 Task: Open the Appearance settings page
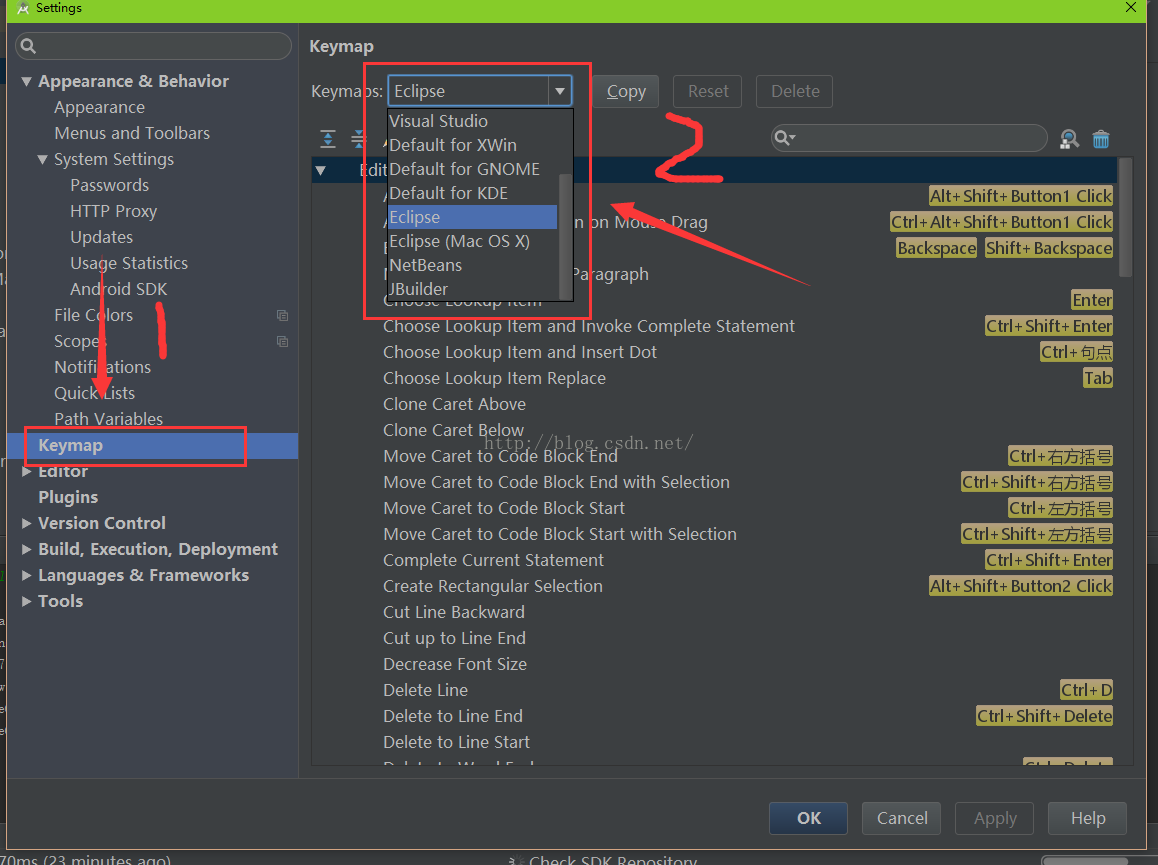click(100, 107)
